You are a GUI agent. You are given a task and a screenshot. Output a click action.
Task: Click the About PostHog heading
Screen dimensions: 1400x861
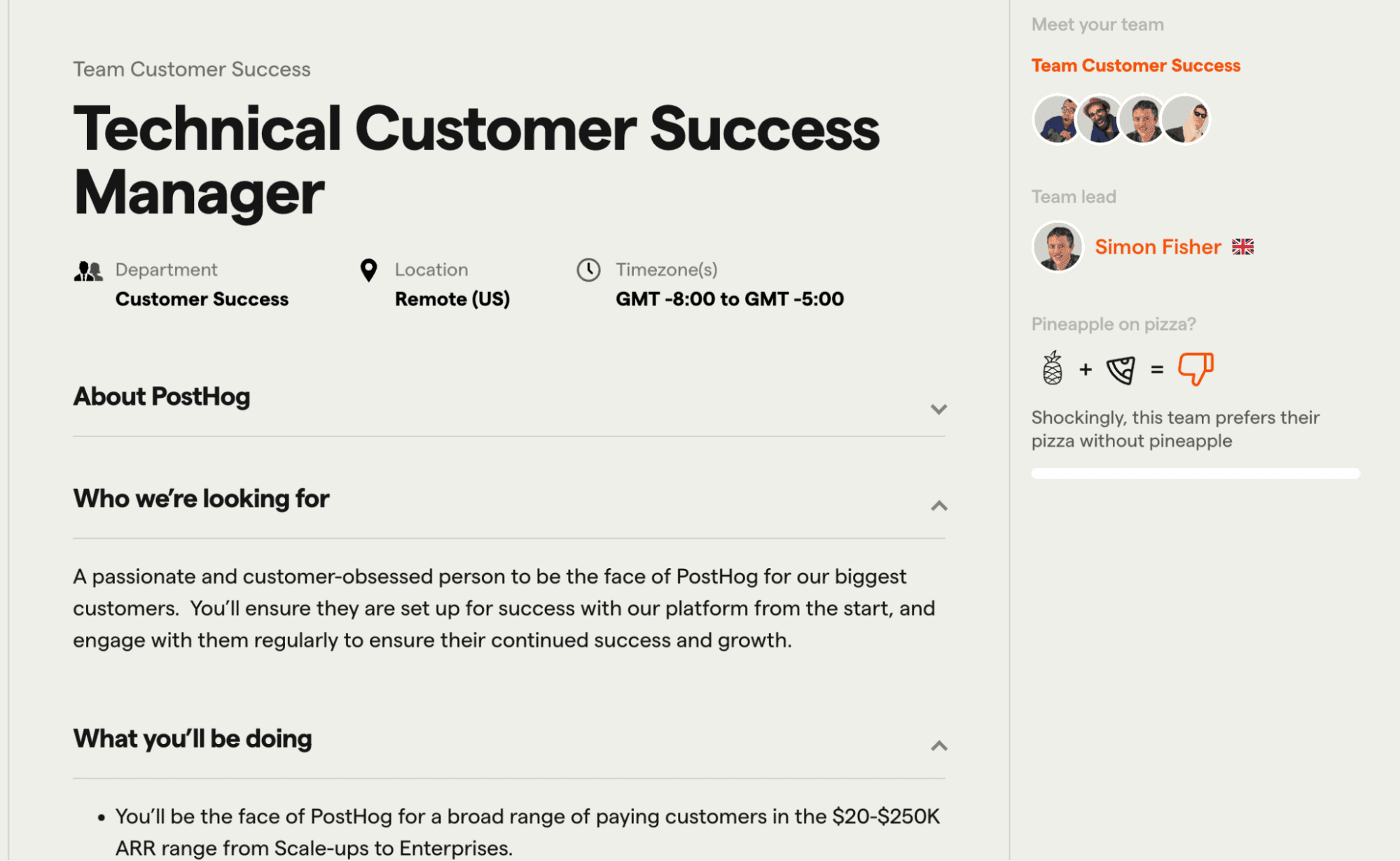[x=162, y=397]
